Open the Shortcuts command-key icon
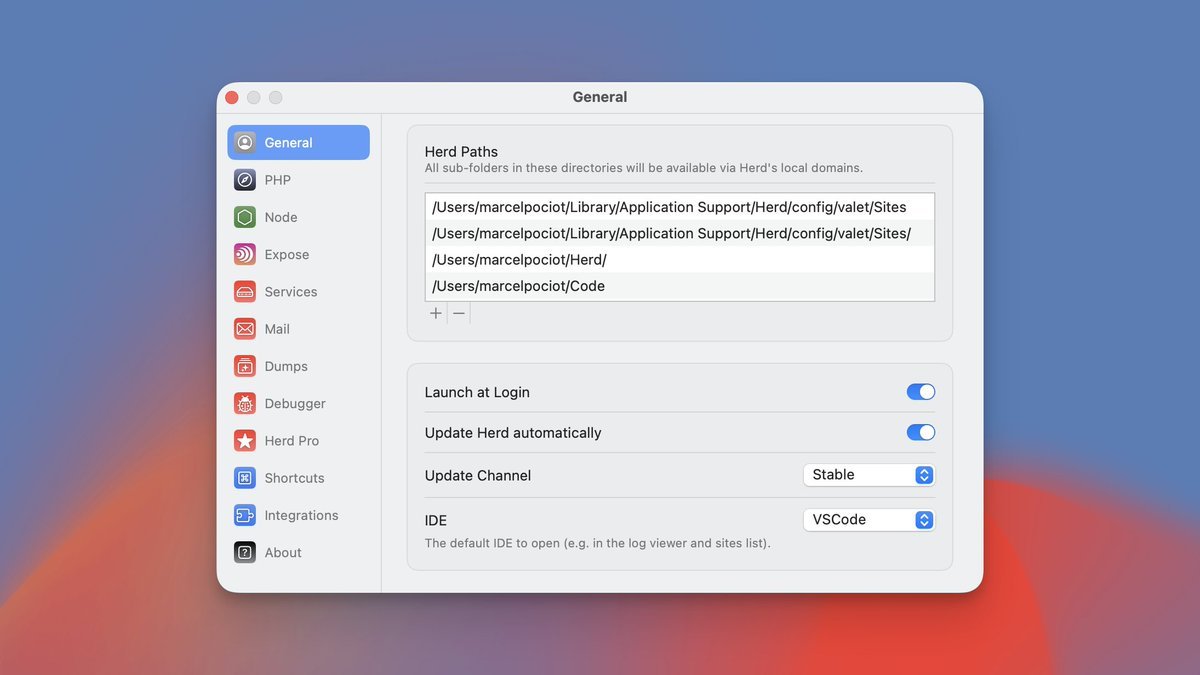Screen dimensions: 1200x675 245,478
